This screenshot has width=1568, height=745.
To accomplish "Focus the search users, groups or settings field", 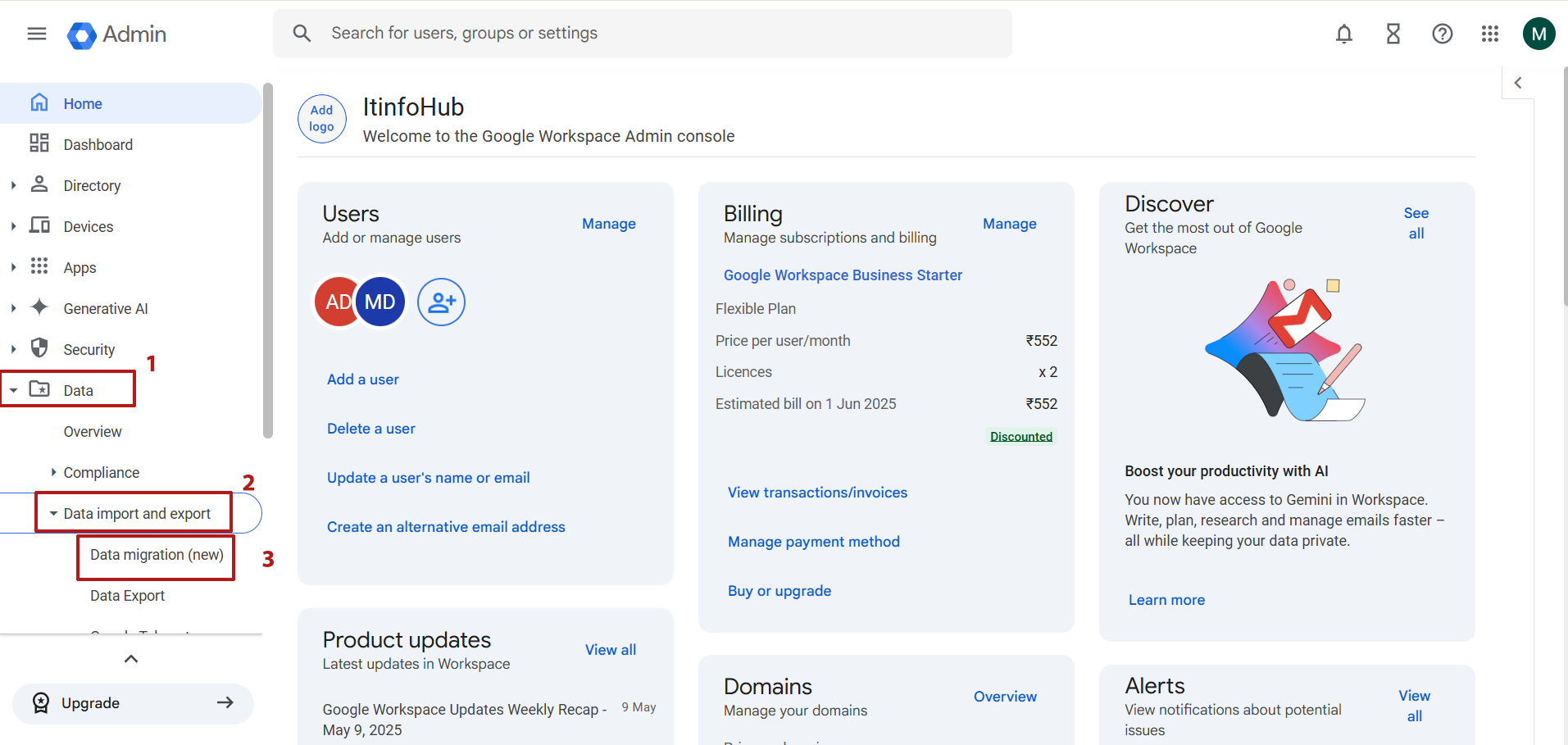I will 643,34.
